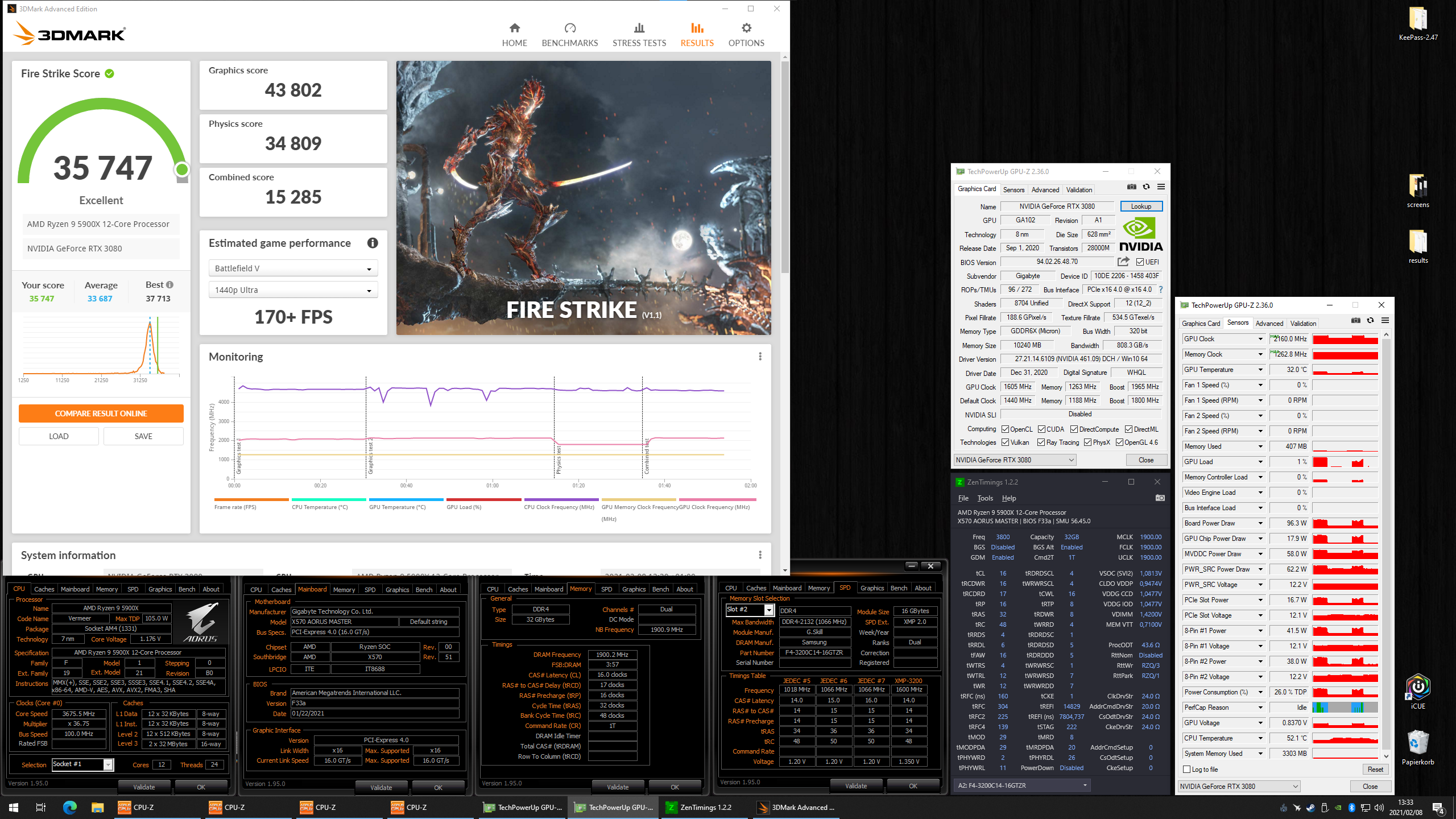This screenshot has width=1456, height=819.
Task: Open the File menu in ZenTimings
Action: [x=963, y=498]
